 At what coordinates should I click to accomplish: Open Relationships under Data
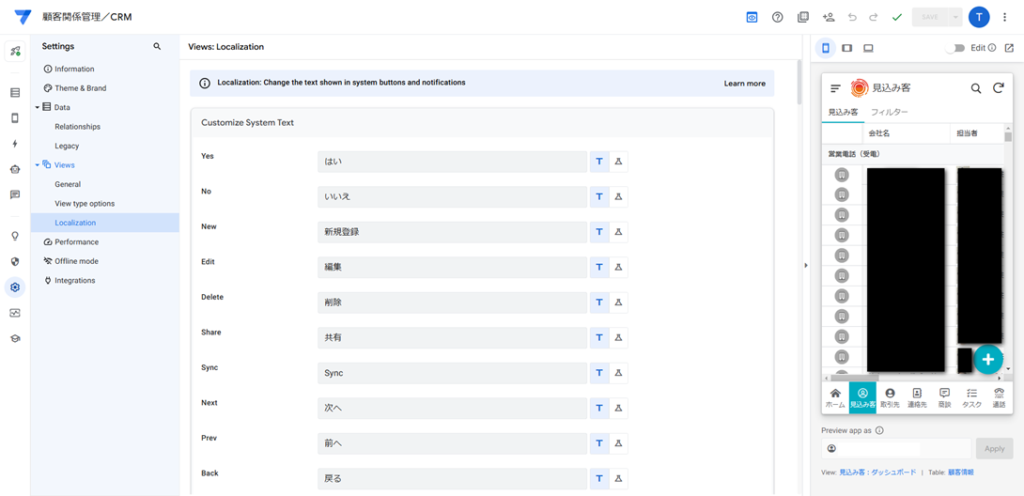click(x=78, y=127)
